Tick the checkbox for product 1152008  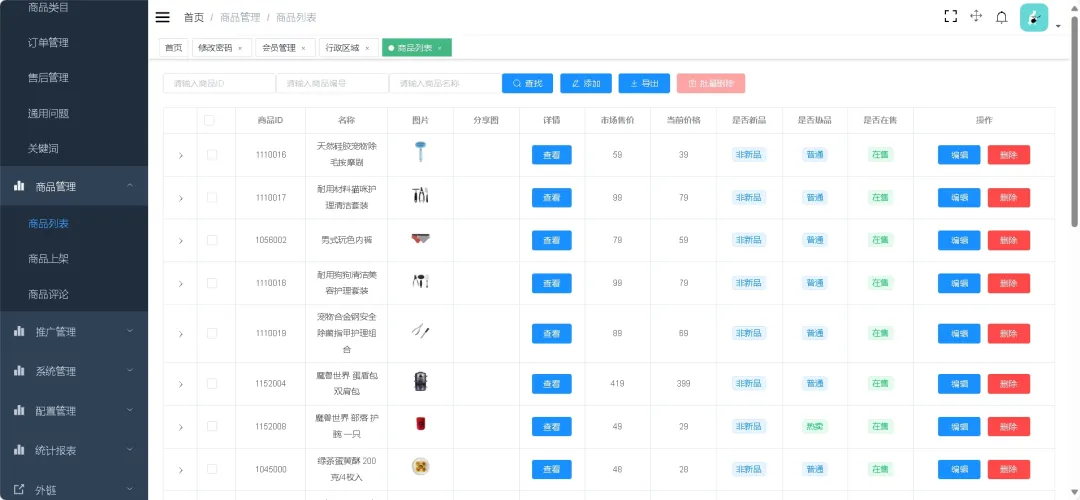211,426
